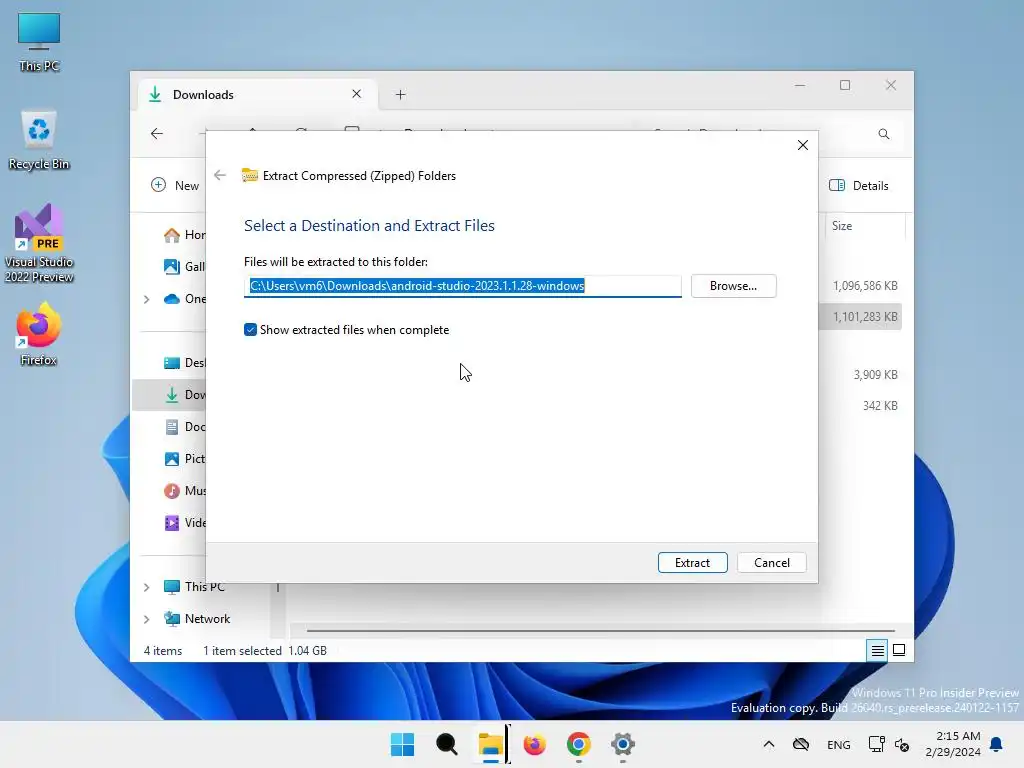Image resolution: width=1024 pixels, height=768 pixels.
Task: Select the file sized 1,096,586 KB
Action: point(865,285)
